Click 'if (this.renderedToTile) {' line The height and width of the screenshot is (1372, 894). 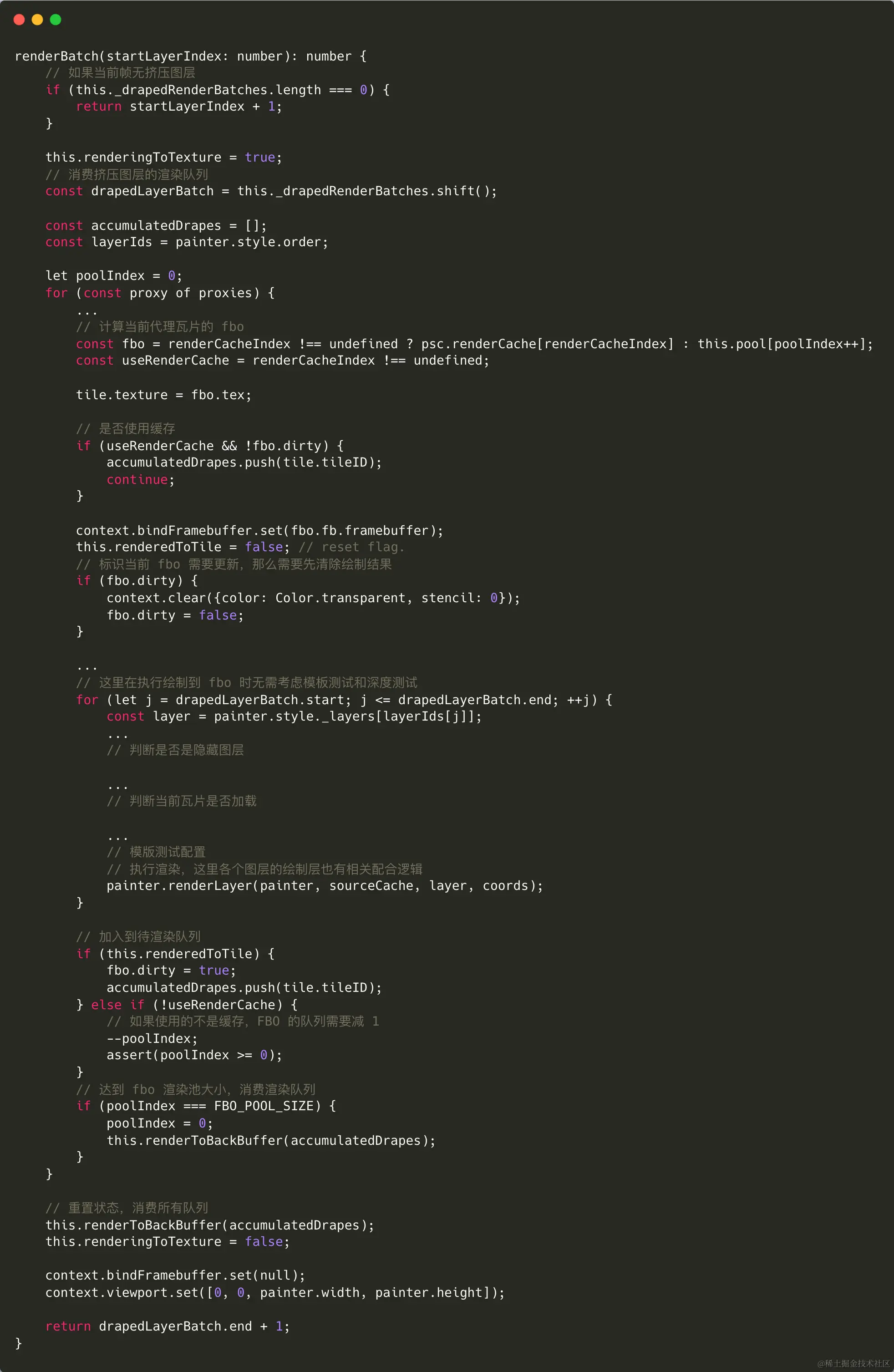point(175,954)
